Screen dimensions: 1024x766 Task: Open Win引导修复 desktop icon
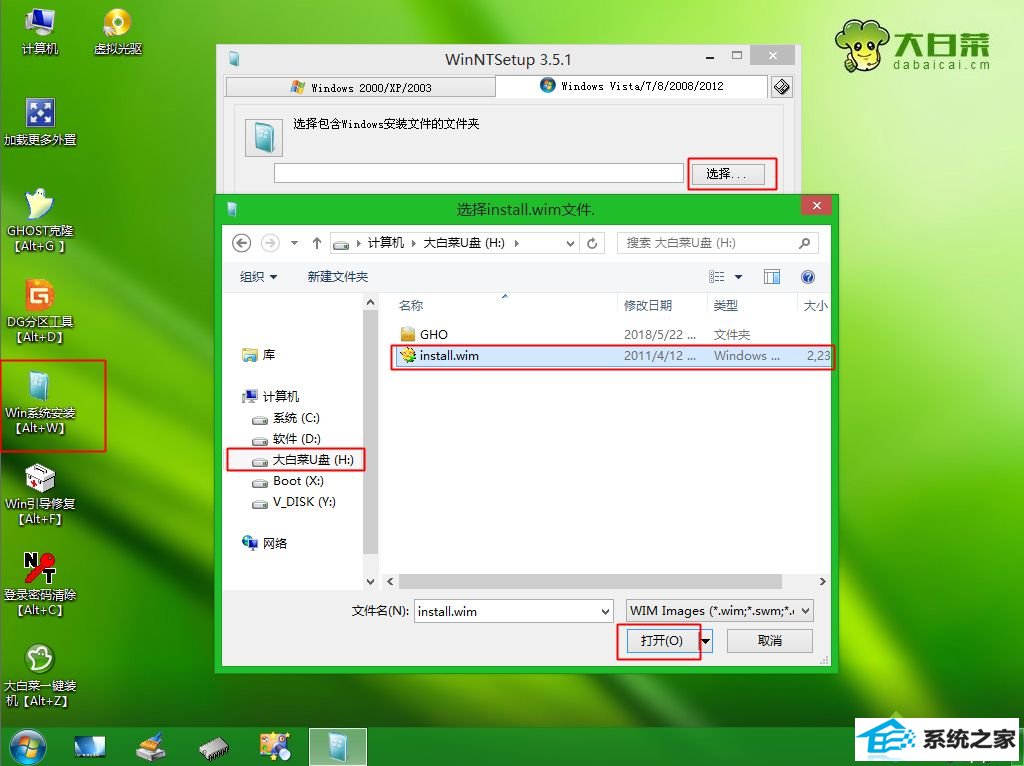tap(40, 494)
